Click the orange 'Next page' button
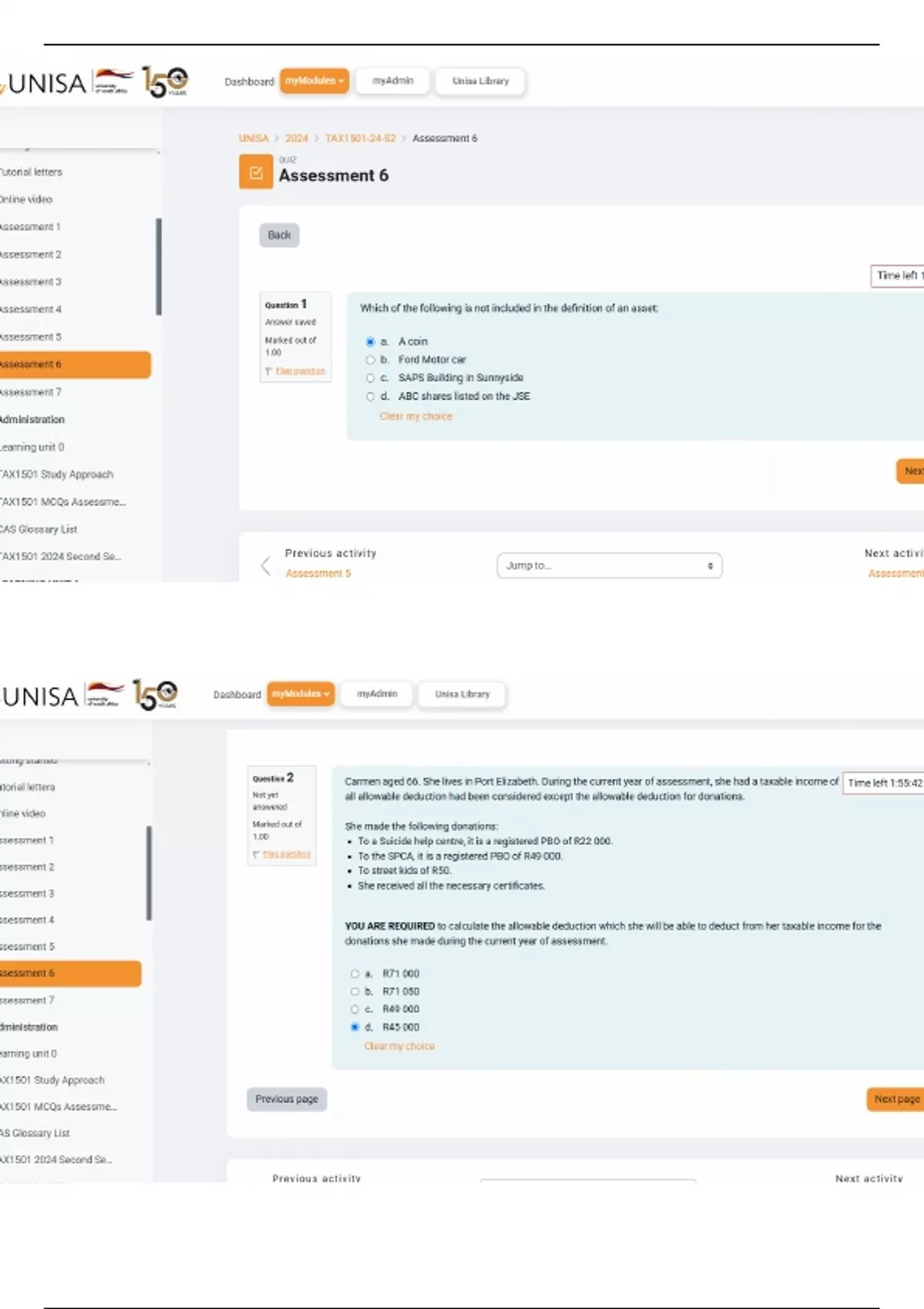 pos(896,1100)
